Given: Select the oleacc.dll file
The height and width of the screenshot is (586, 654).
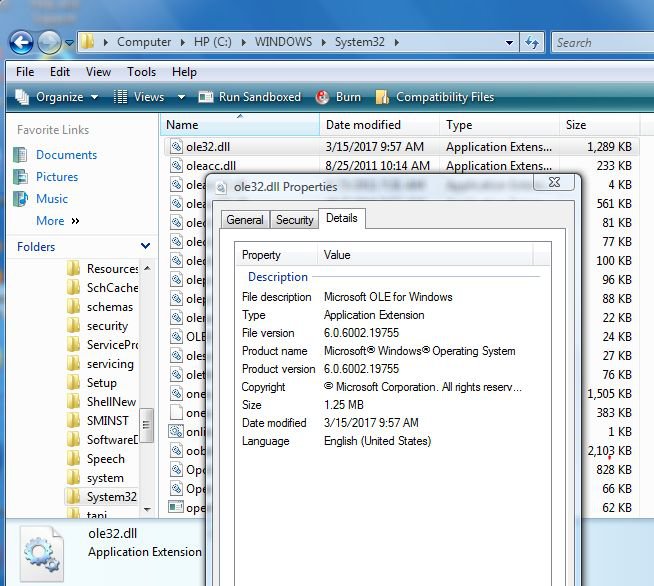Looking at the screenshot, I should point(211,166).
